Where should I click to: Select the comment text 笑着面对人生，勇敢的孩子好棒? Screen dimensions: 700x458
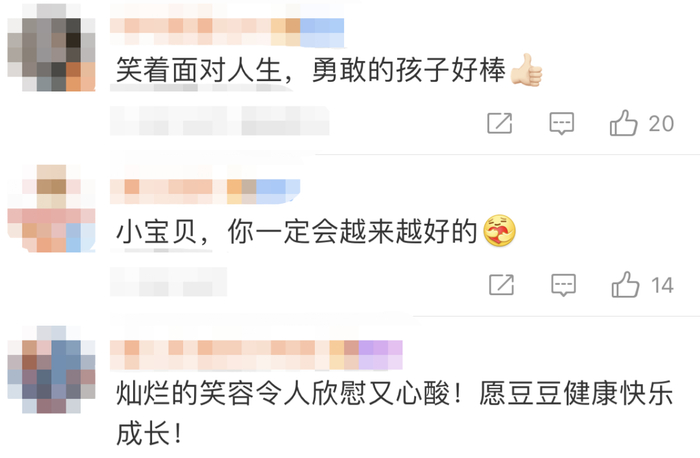pos(311,71)
